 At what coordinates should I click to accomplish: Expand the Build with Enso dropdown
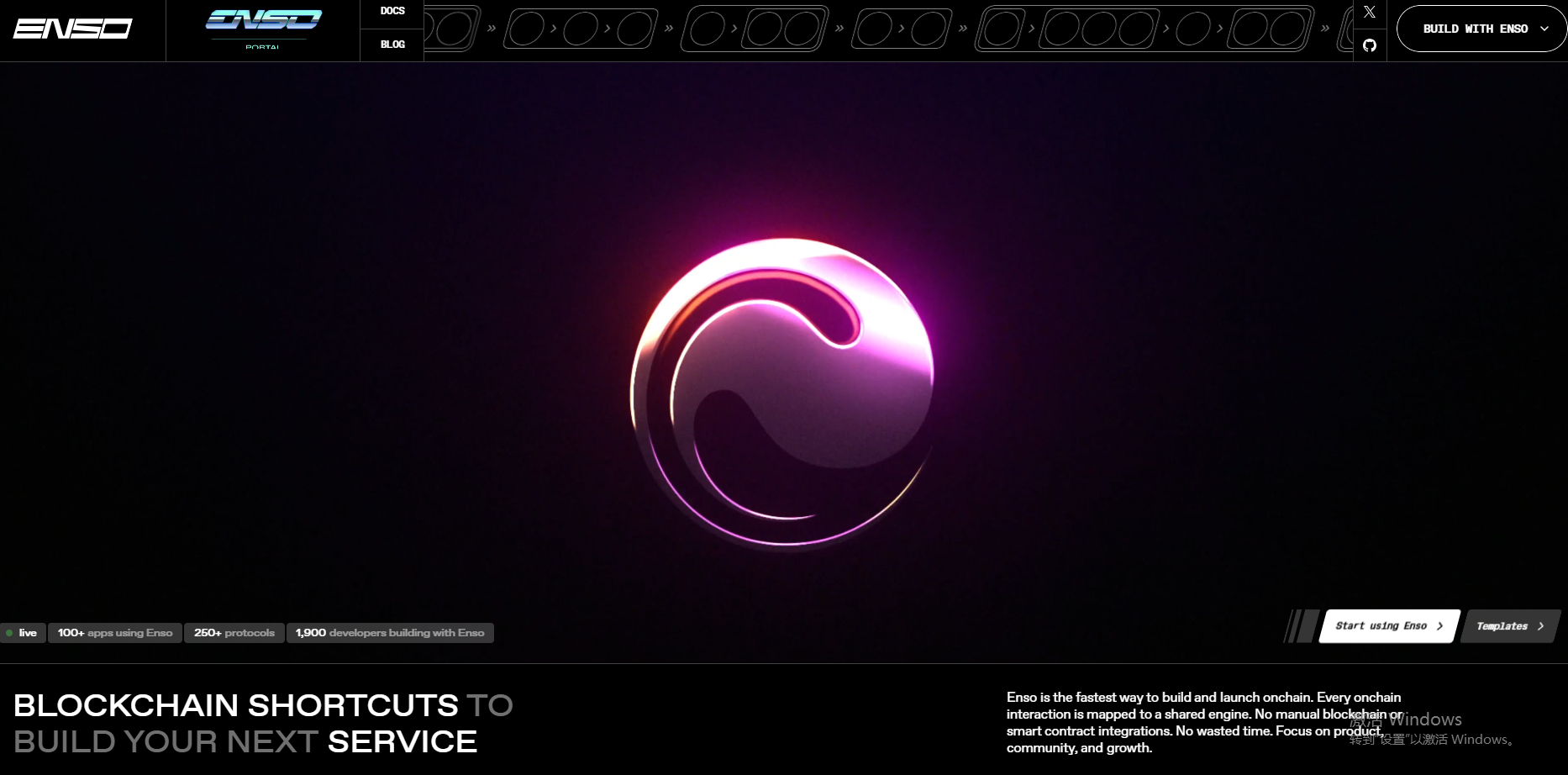1476,29
